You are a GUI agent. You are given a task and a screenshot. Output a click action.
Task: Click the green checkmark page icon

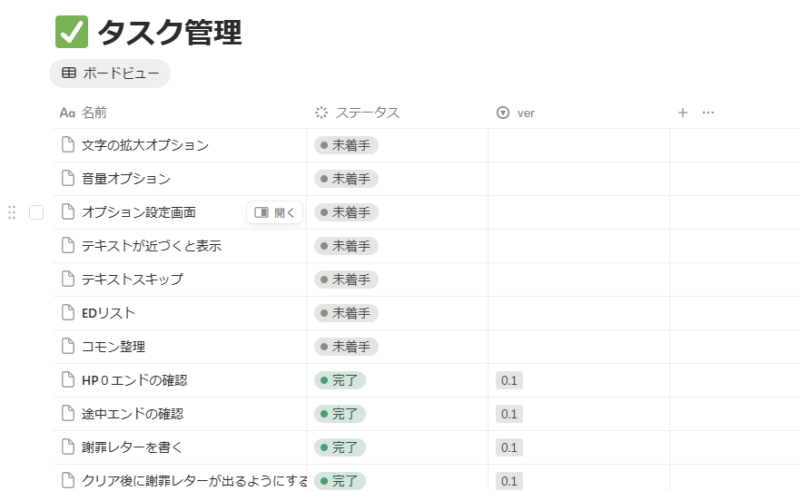(x=72, y=31)
